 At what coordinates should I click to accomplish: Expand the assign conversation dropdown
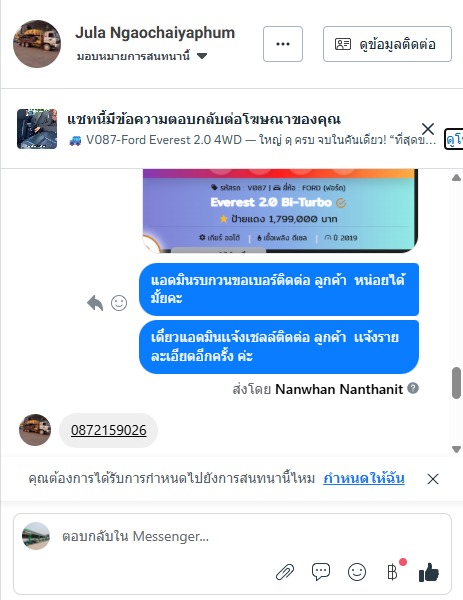point(142,56)
